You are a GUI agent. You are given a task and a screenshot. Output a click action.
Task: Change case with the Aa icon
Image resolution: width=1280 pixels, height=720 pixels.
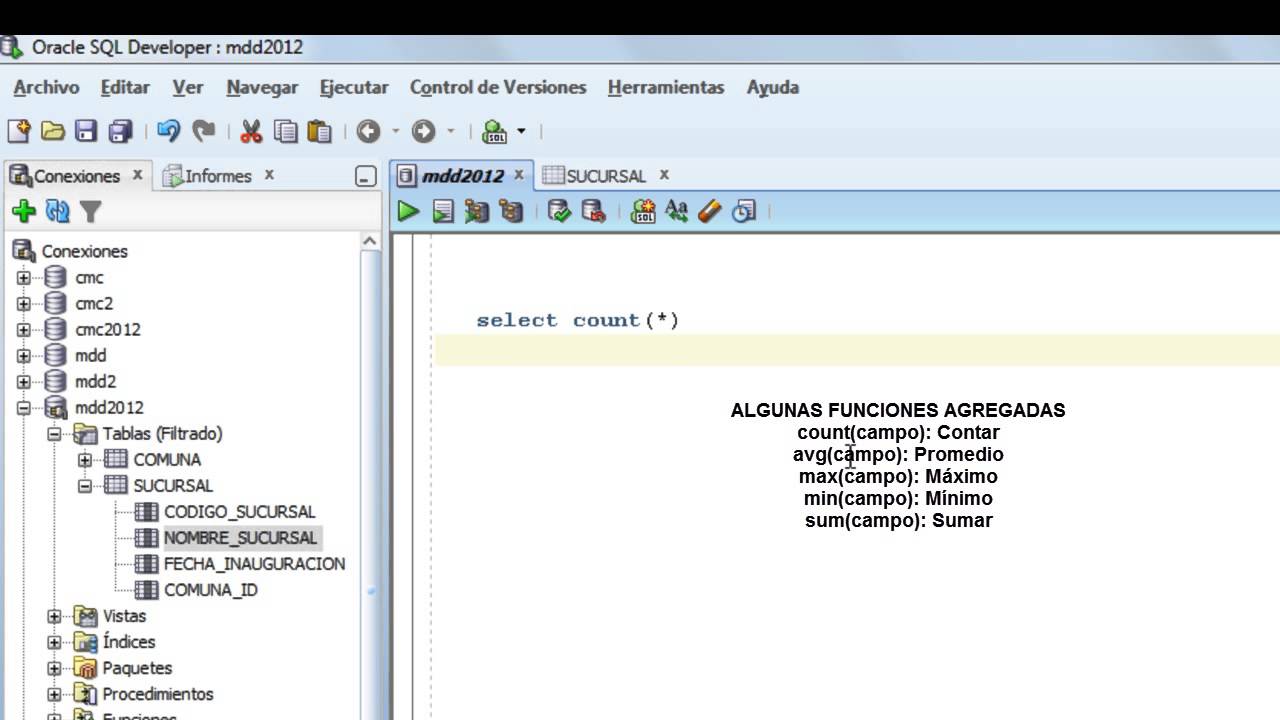click(677, 211)
